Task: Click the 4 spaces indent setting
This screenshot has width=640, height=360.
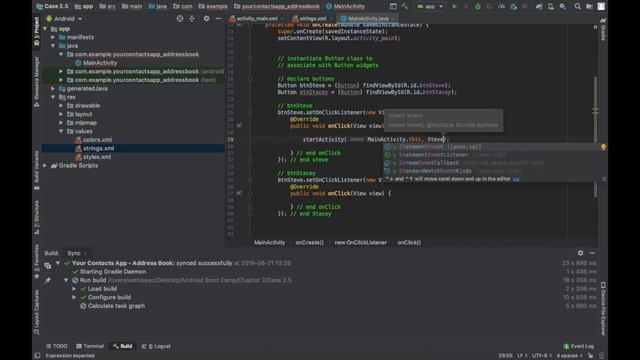Action: 569,356
